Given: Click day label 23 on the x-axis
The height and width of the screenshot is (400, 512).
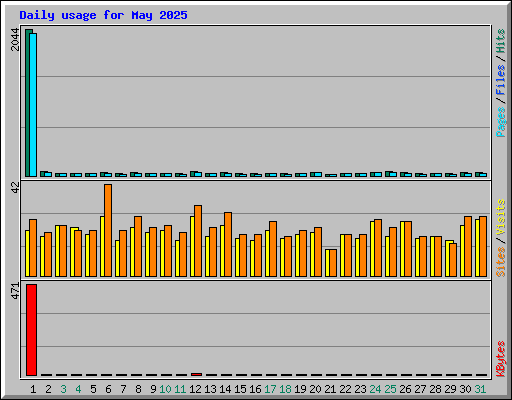Looking at the screenshot, I should tap(360, 389).
